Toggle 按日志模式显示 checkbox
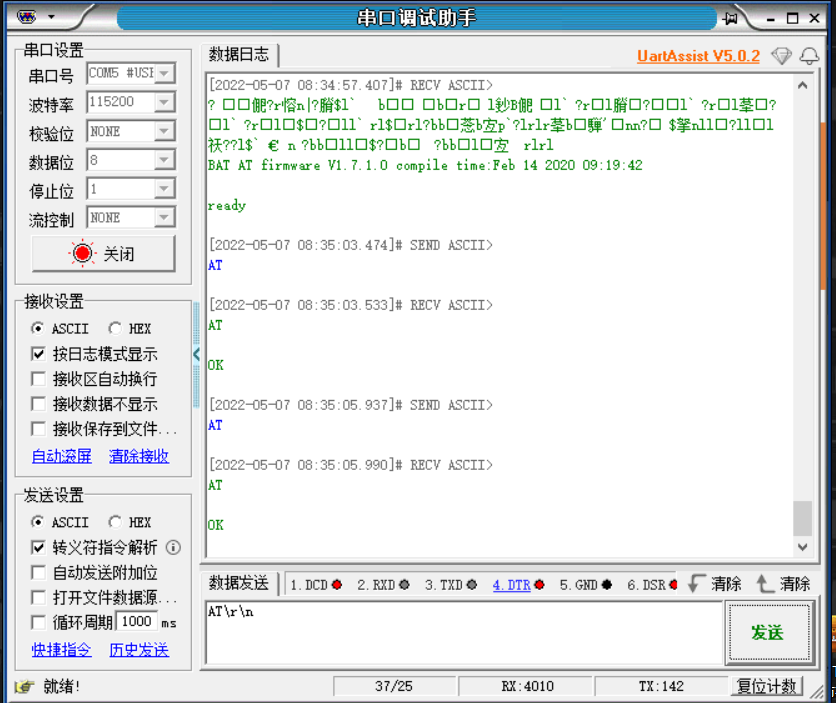Image resolution: width=836 pixels, height=703 pixels. pos(38,354)
